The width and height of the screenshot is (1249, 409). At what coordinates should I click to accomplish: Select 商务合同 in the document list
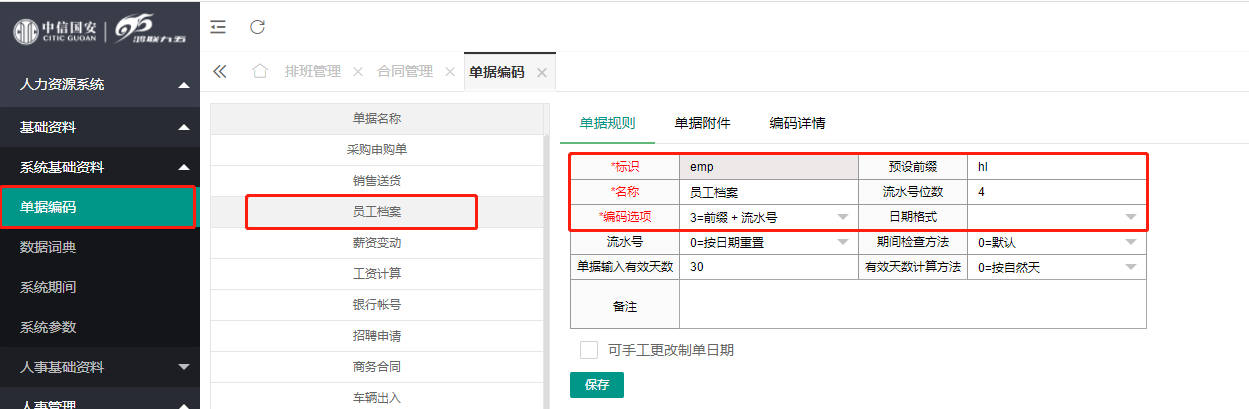(377, 366)
